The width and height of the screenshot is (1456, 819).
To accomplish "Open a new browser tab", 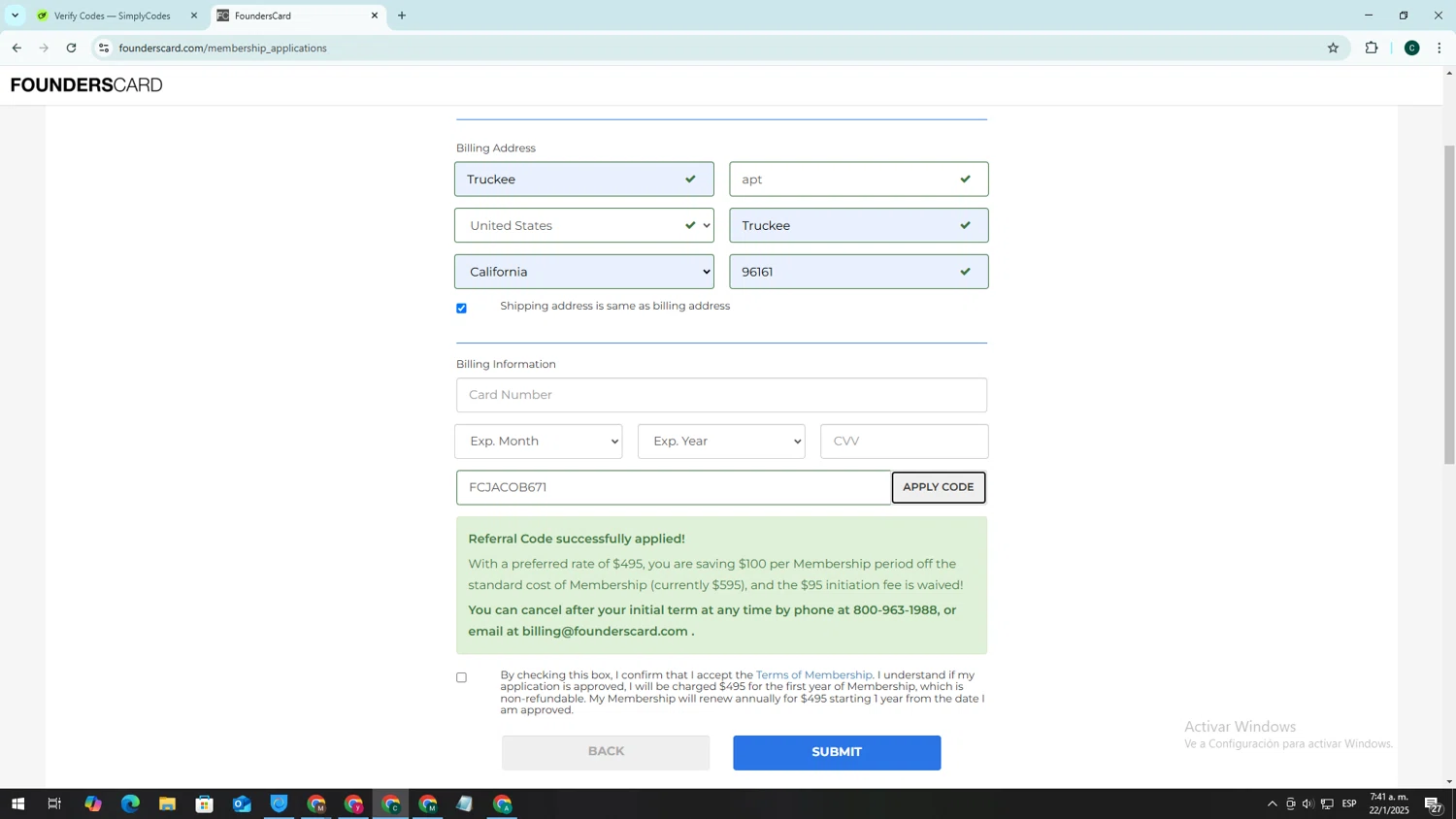I will click(402, 16).
